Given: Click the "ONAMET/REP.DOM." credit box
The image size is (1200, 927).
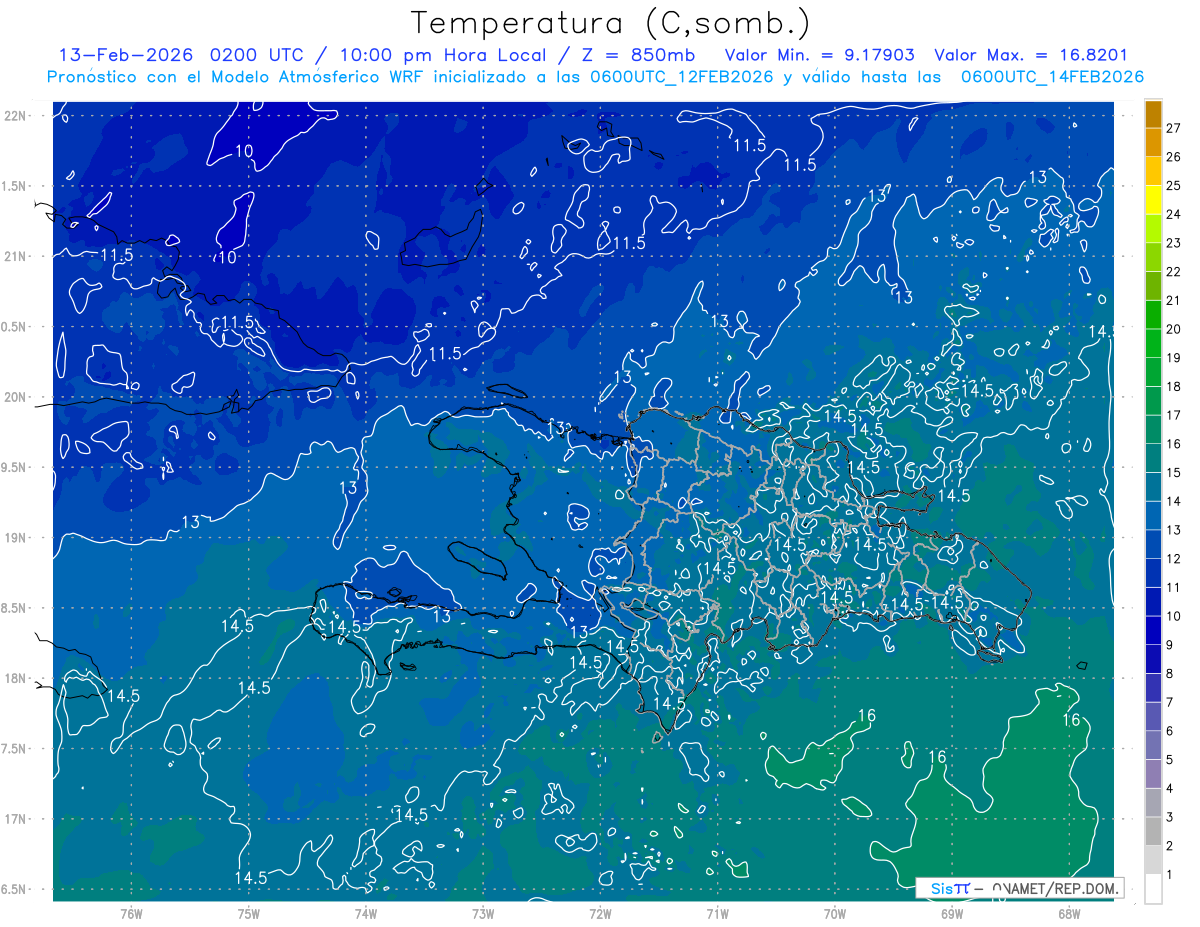Looking at the screenshot, I should pyautogui.click(x=1019, y=888).
